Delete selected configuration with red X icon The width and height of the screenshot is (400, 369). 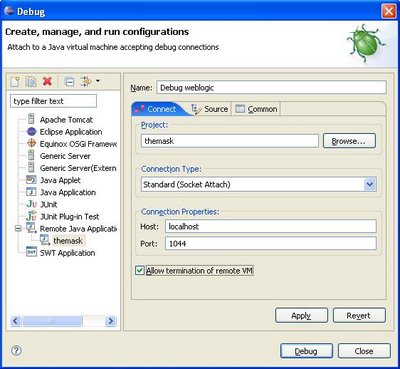[47, 81]
